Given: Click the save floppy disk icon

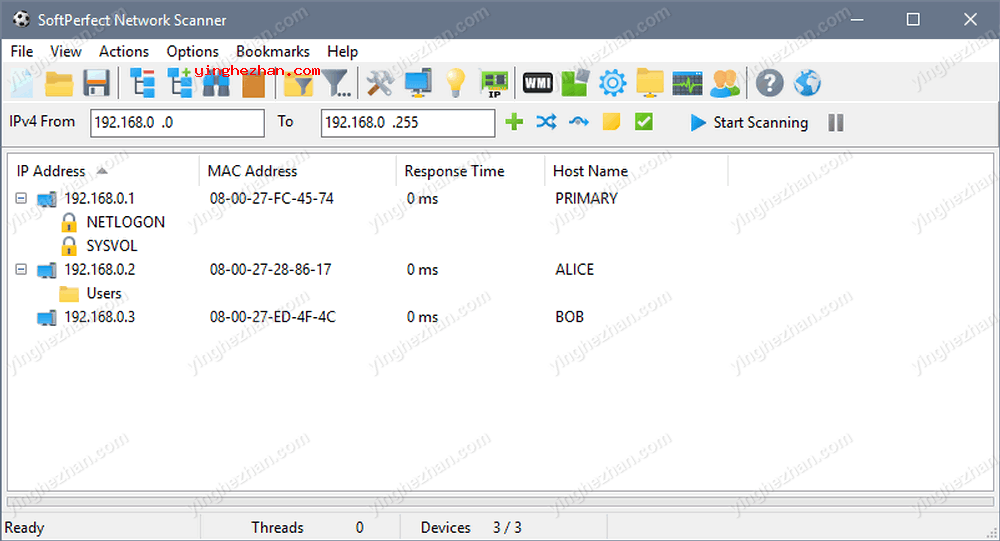Looking at the screenshot, I should (x=96, y=83).
